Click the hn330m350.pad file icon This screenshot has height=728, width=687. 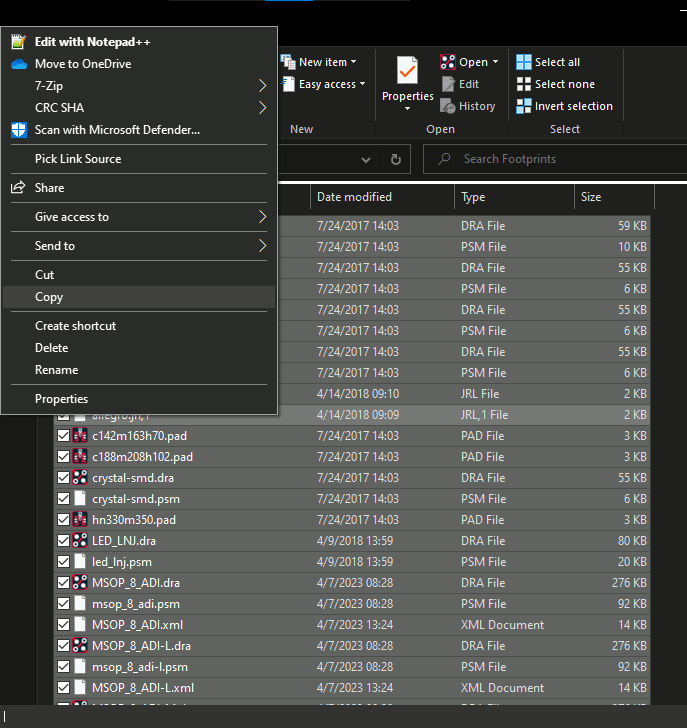(x=80, y=520)
